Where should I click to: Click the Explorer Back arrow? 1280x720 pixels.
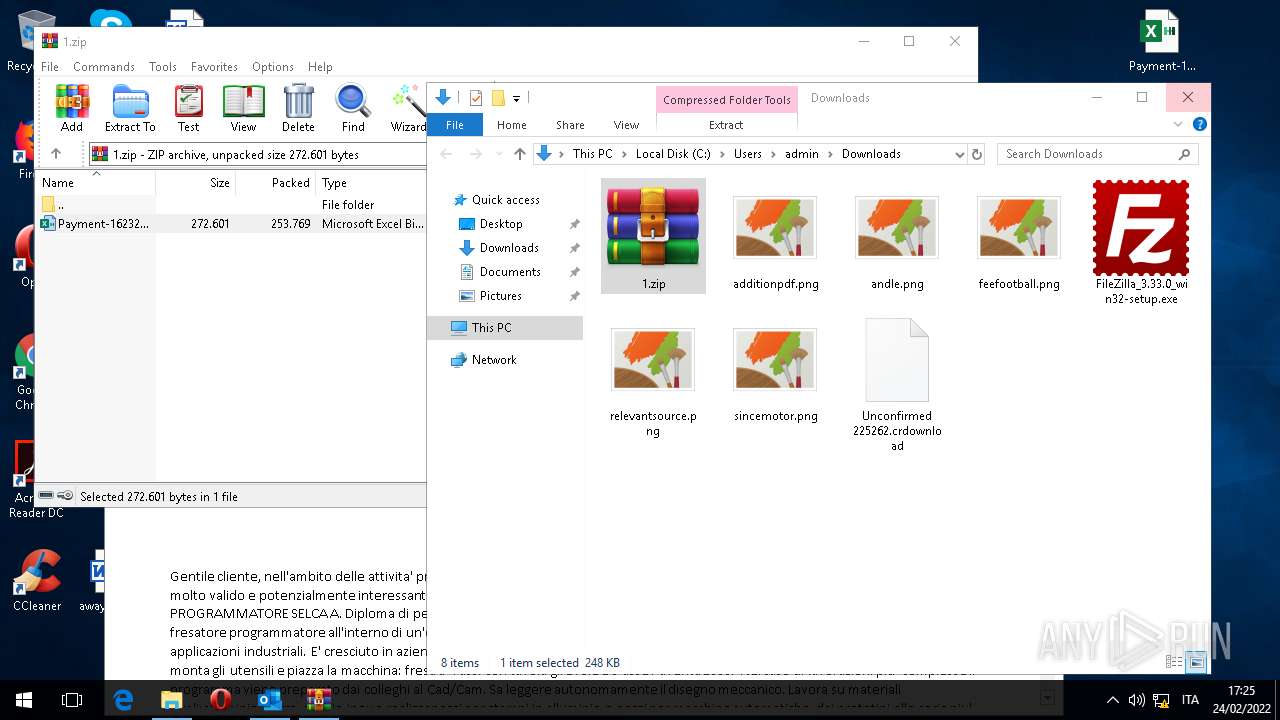447,154
